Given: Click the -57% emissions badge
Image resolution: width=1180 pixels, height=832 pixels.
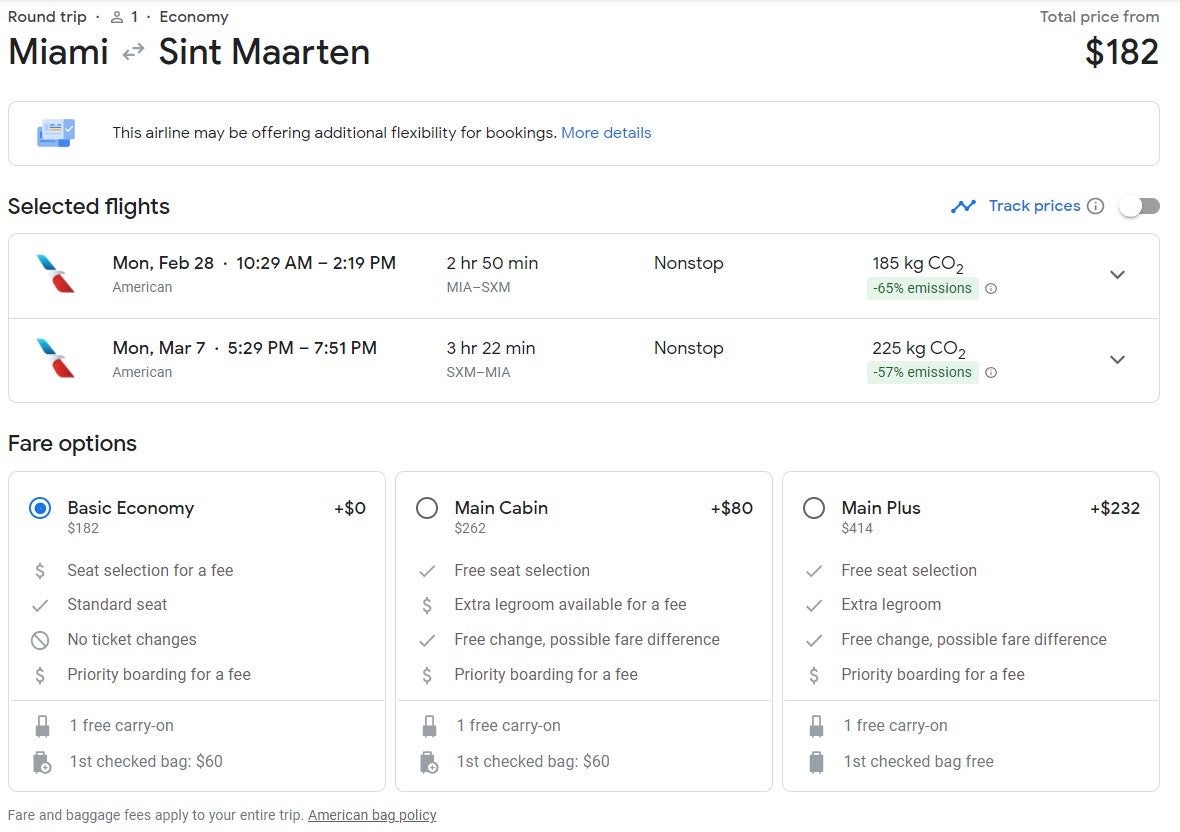Looking at the screenshot, I should point(921,373).
